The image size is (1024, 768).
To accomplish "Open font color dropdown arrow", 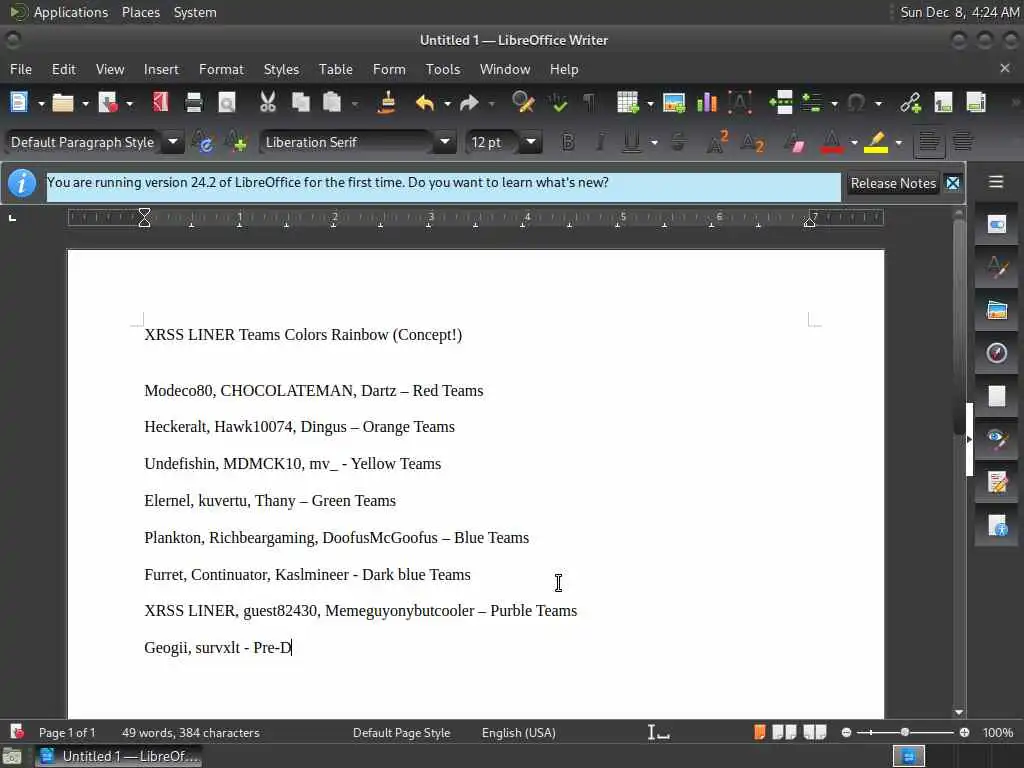I will click(854, 142).
